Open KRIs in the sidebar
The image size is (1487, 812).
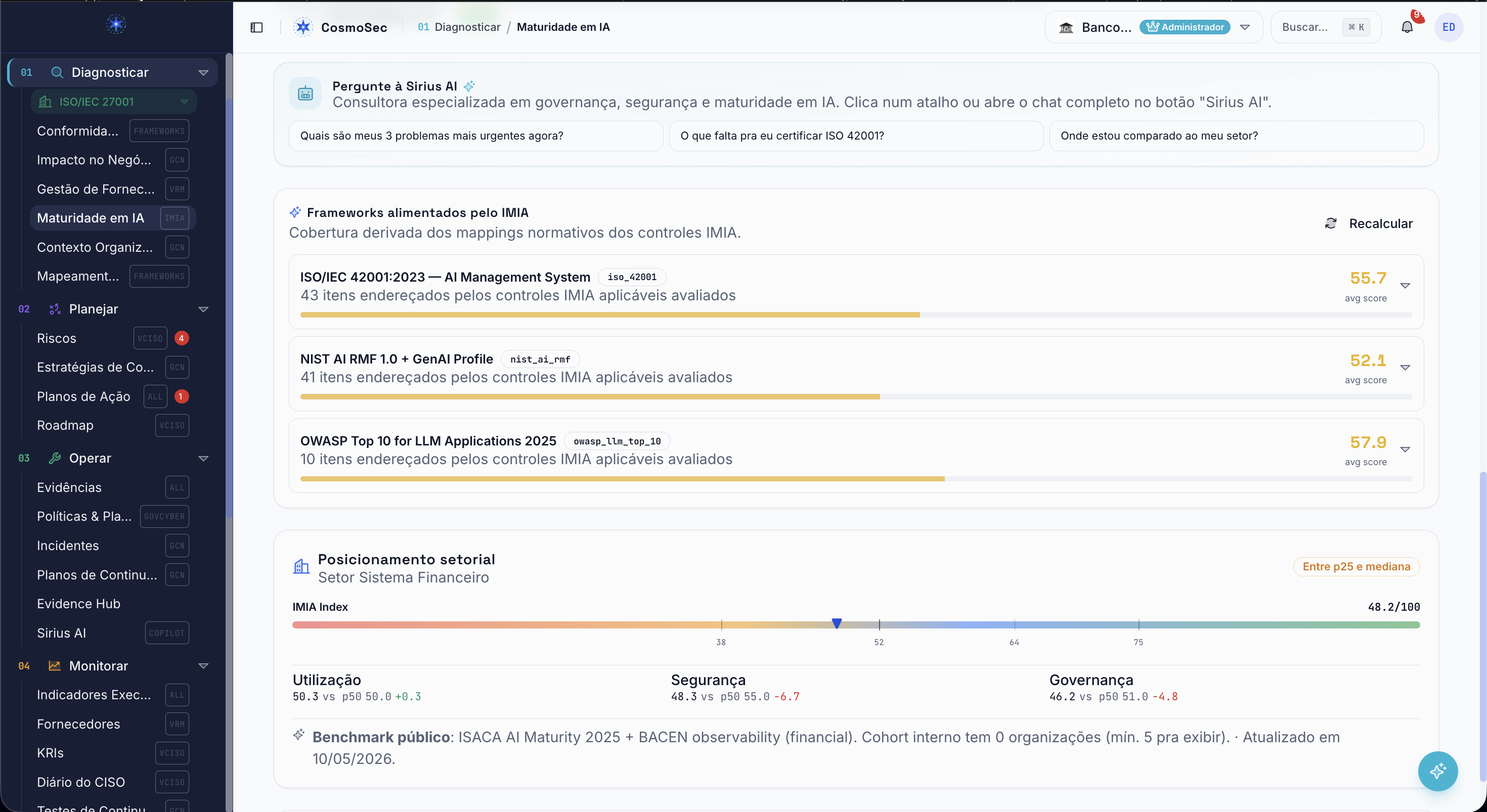(113, 753)
